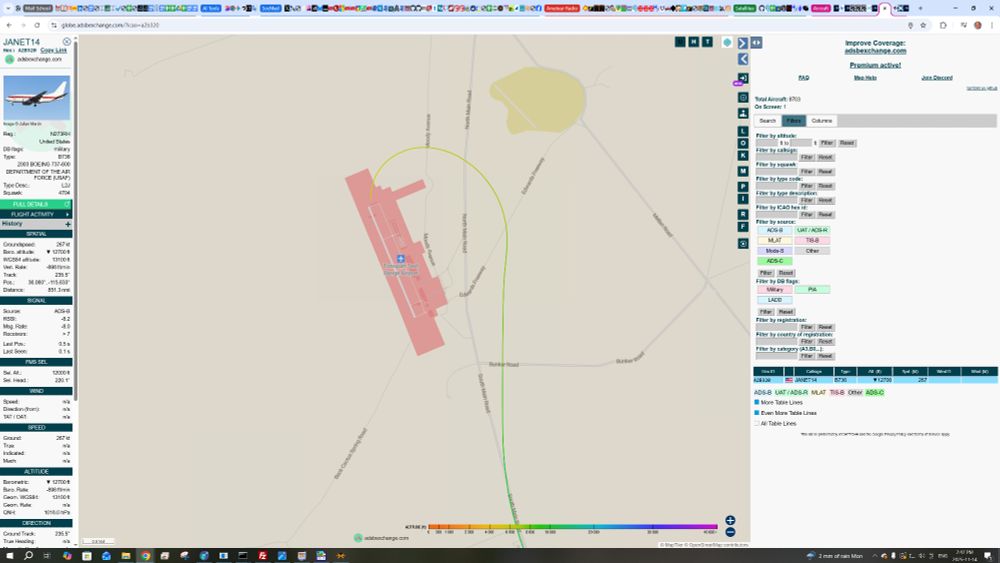Click the Copy Link link
Image resolution: width=1000 pixels, height=563 pixels.
tap(54, 50)
